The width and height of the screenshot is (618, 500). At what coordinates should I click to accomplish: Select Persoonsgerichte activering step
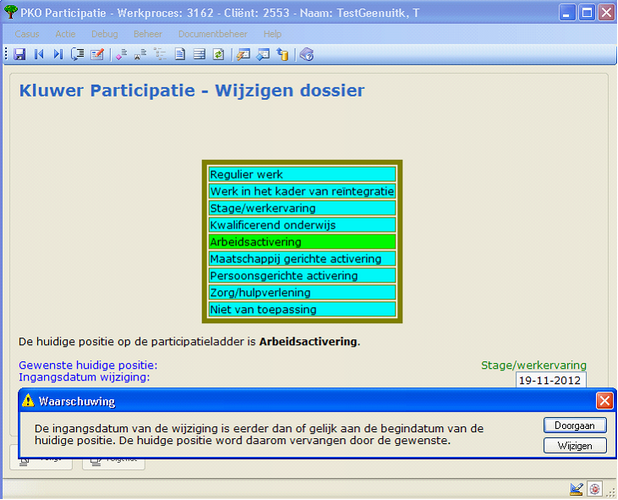coord(302,275)
